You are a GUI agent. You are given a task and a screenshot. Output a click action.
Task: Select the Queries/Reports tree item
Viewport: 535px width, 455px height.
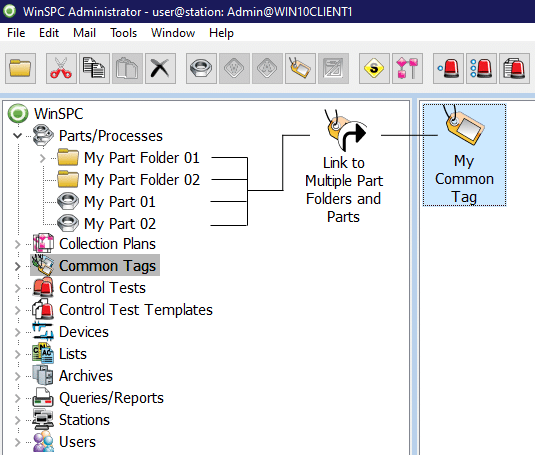point(111,398)
